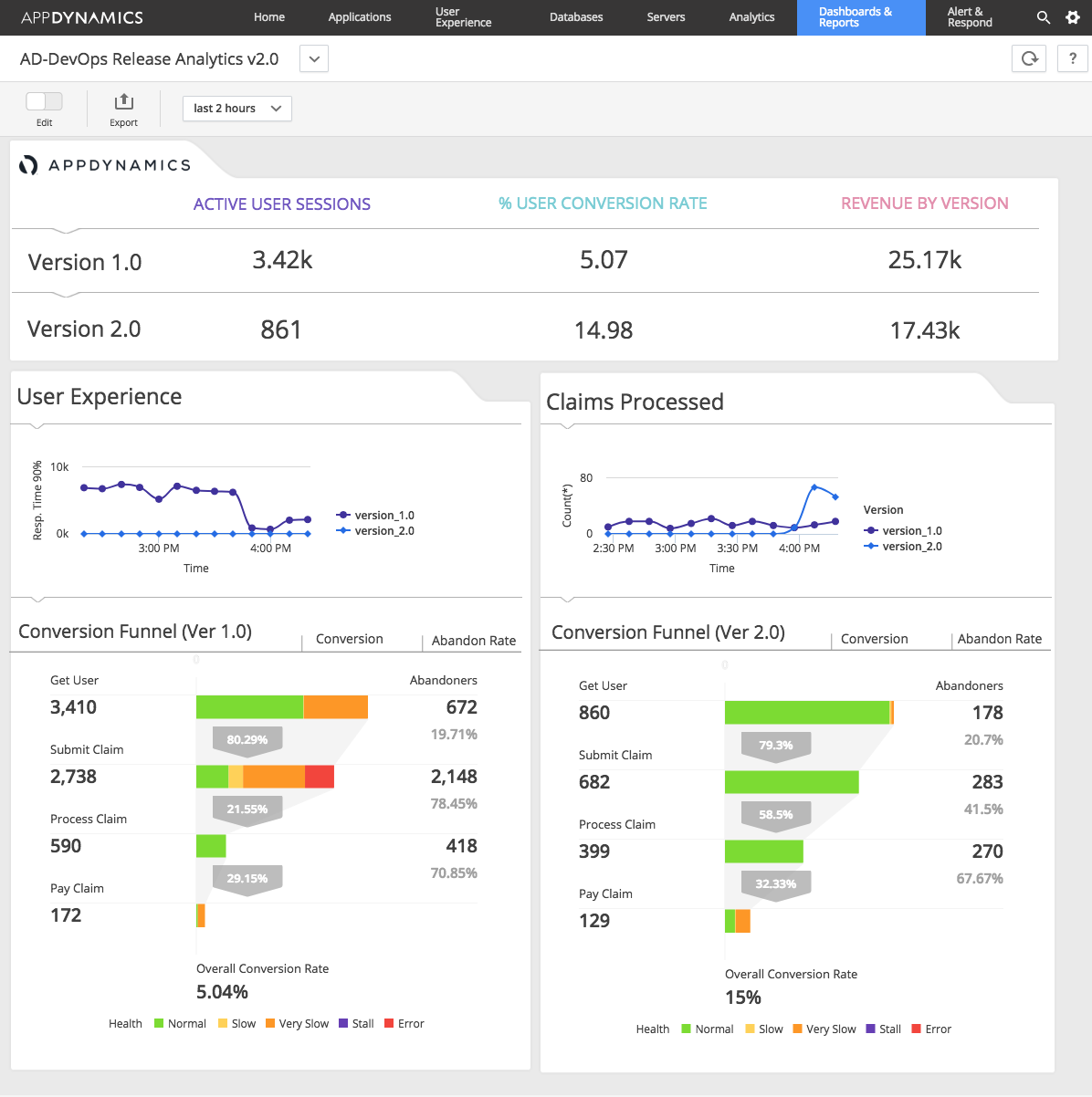Open the dashboard name dropdown arrow
Image resolution: width=1092 pixels, height=1097 pixels.
coord(314,58)
